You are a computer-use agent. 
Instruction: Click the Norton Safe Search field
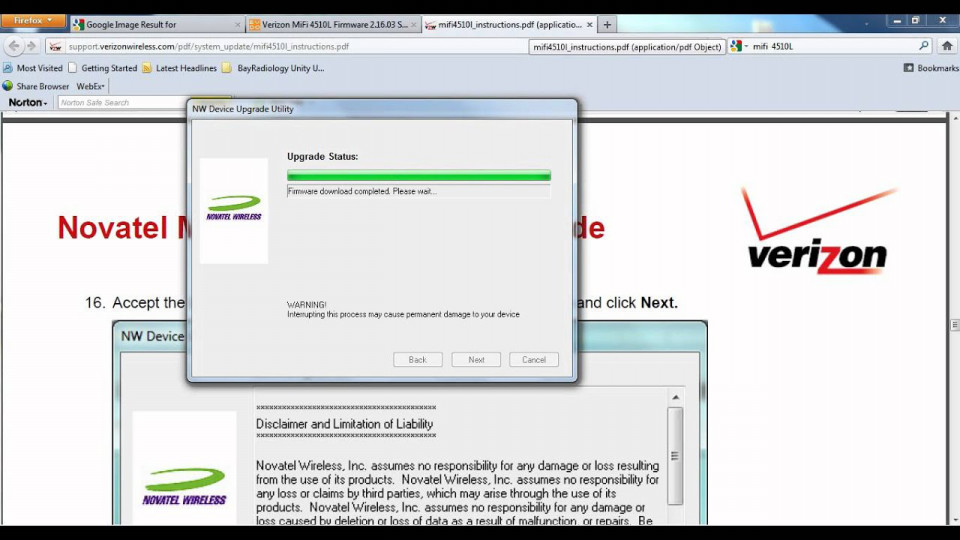point(122,103)
